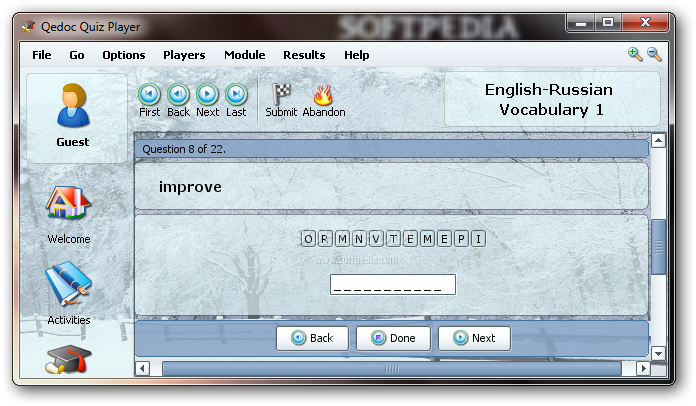Viewport: 696px width, 406px height.
Task: Click the toolbar Back arrow icon
Action: 178,95
